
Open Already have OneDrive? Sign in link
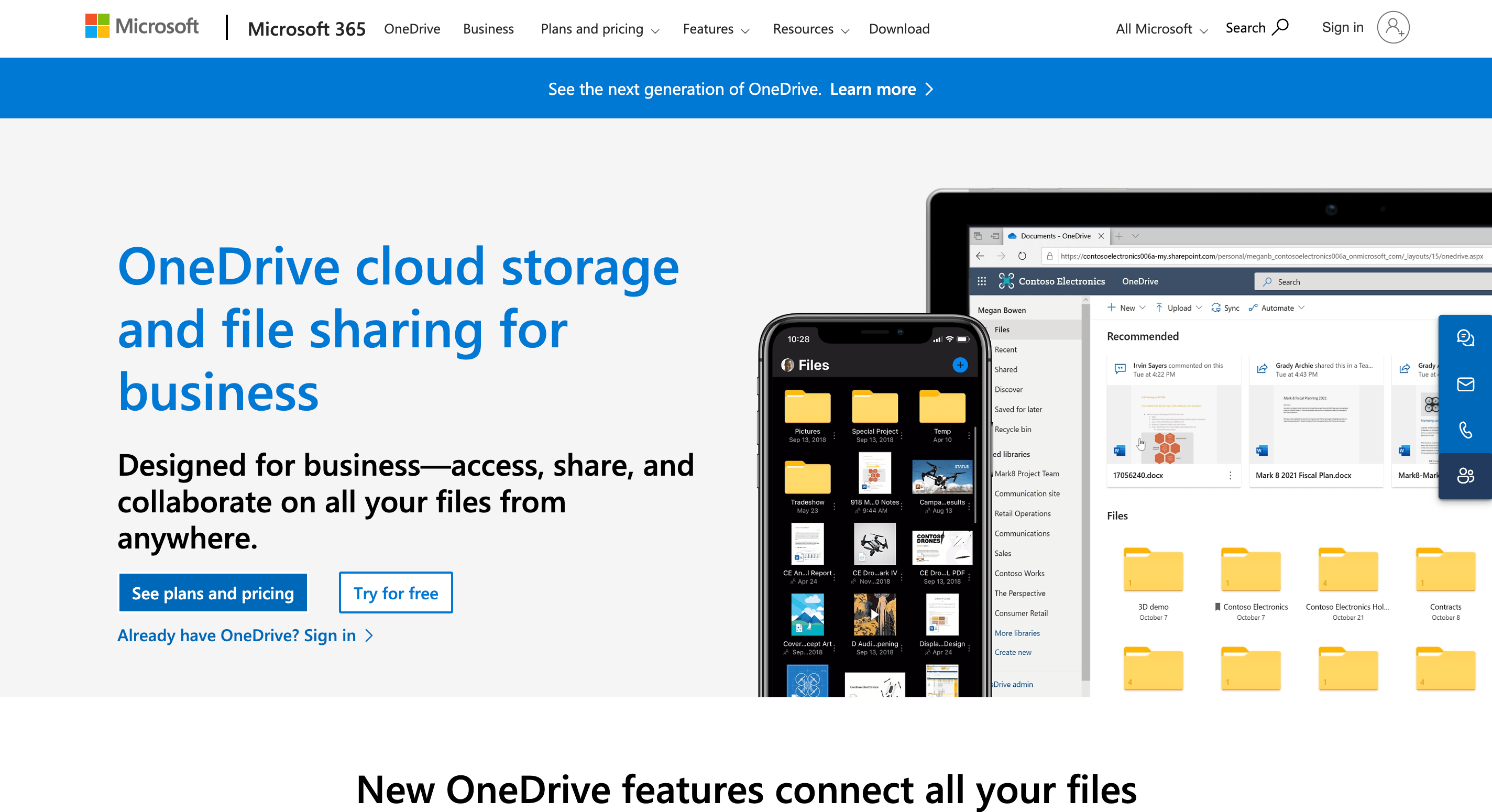click(245, 635)
